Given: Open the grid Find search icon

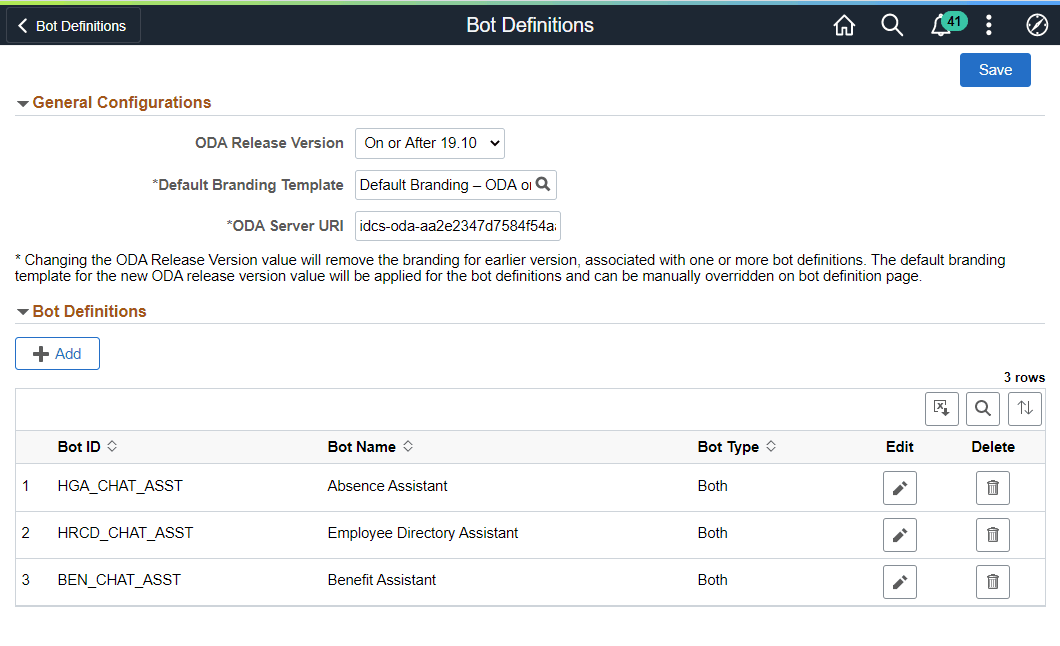Looking at the screenshot, I should pyautogui.click(x=982, y=408).
